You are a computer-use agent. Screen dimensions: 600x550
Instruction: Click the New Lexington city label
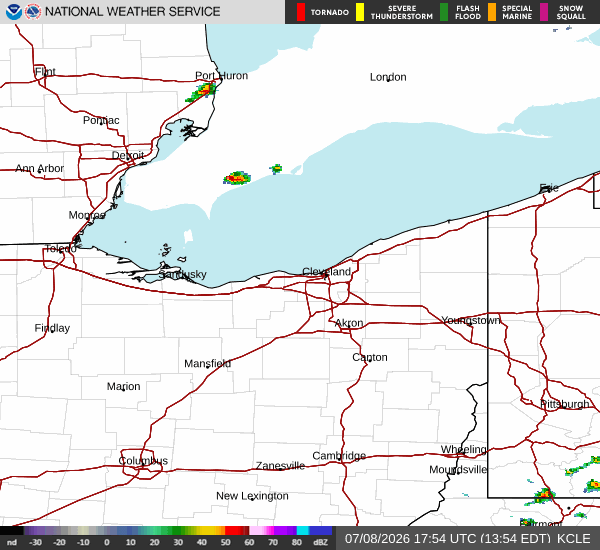coord(252,496)
